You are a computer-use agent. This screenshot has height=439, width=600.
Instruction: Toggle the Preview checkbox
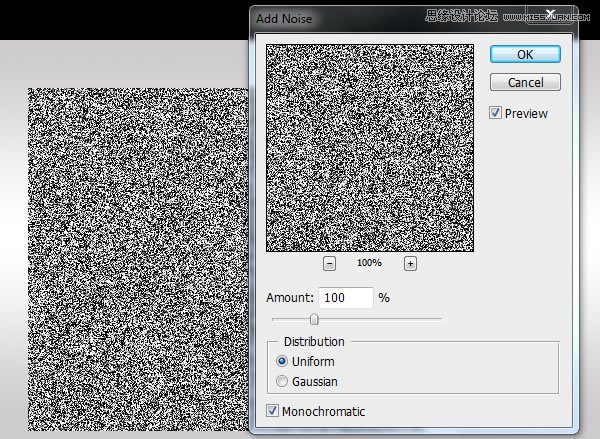click(495, 113)
